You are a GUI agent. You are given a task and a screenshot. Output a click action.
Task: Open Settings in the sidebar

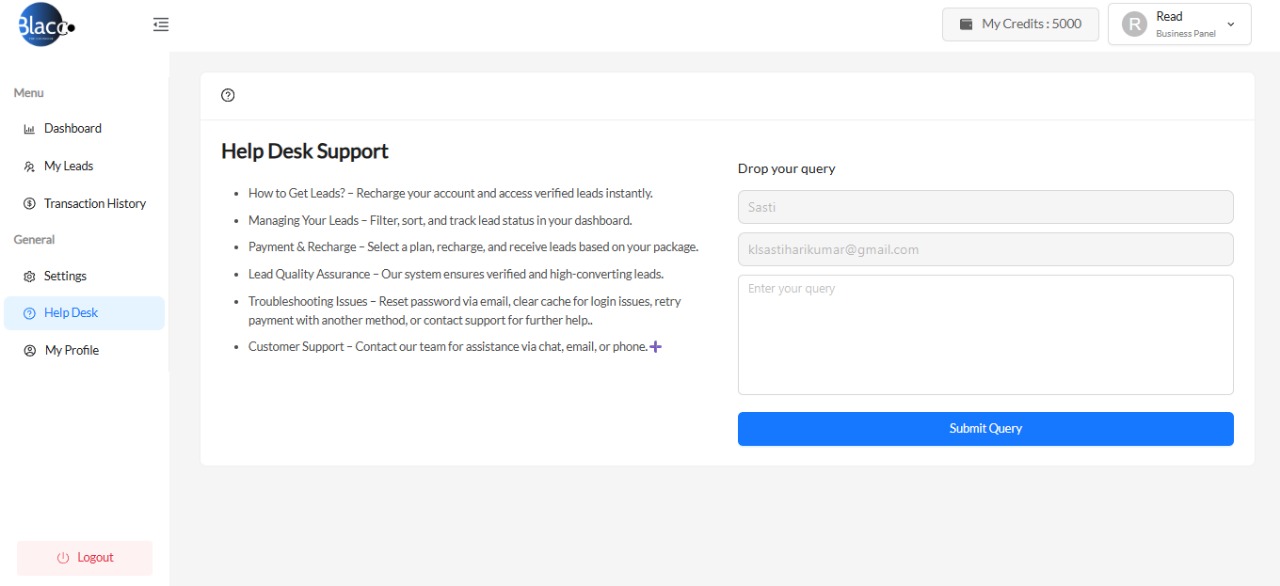(x=85, y=276)
